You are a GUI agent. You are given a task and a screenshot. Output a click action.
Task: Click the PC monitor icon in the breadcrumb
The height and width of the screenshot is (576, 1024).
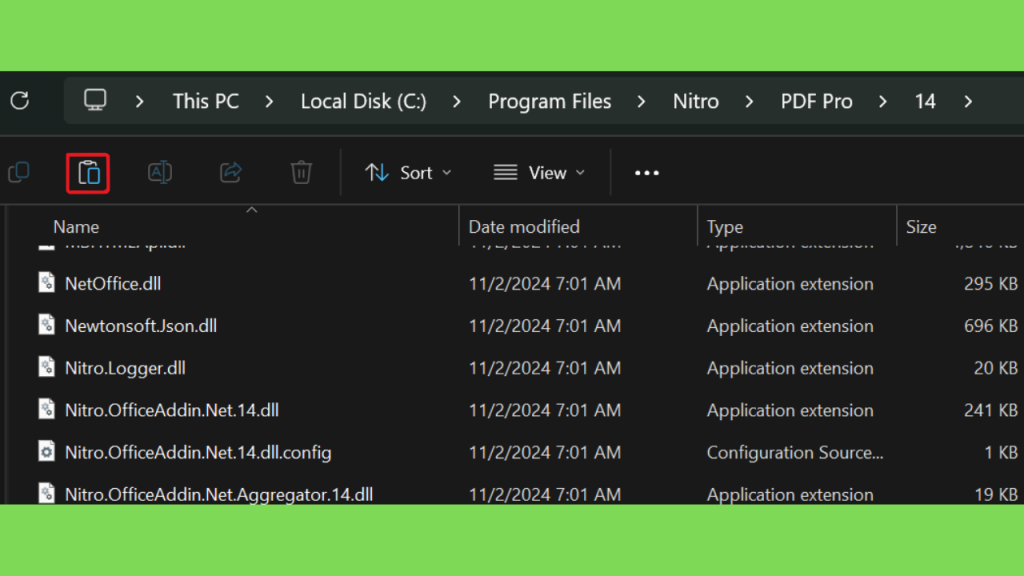95,100
